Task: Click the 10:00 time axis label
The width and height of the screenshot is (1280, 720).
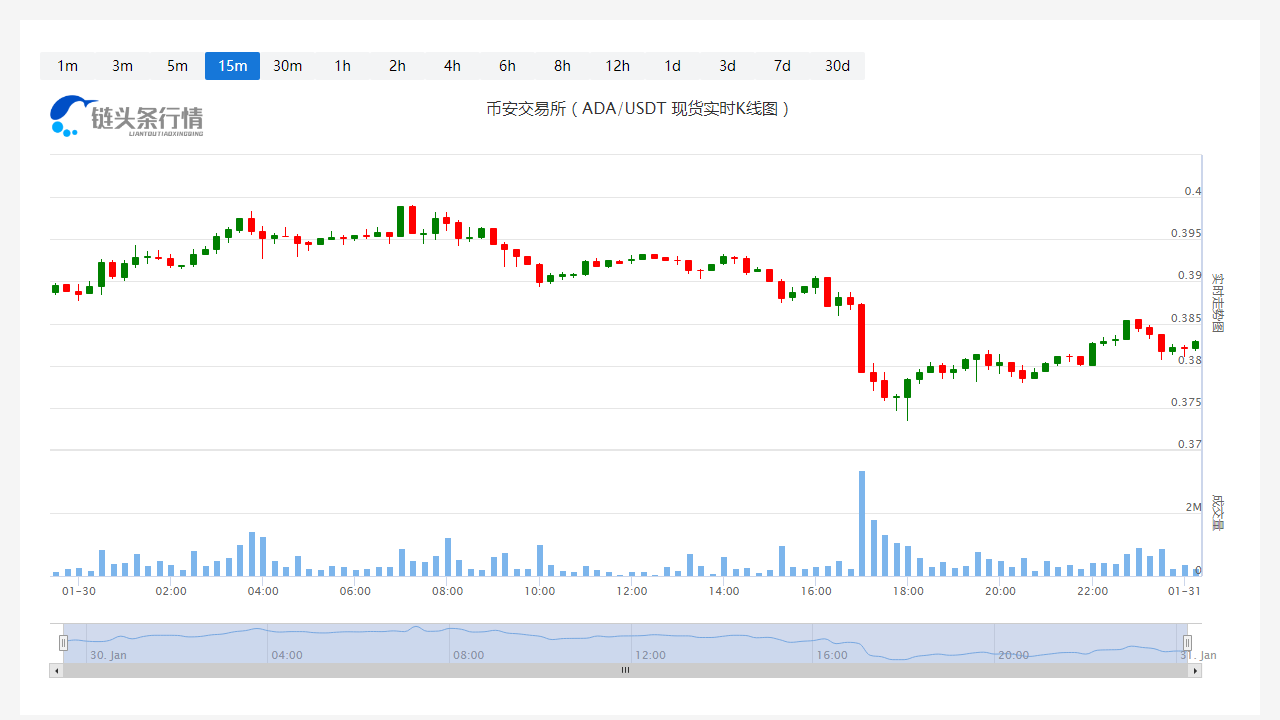Action: tap(539, 591)
